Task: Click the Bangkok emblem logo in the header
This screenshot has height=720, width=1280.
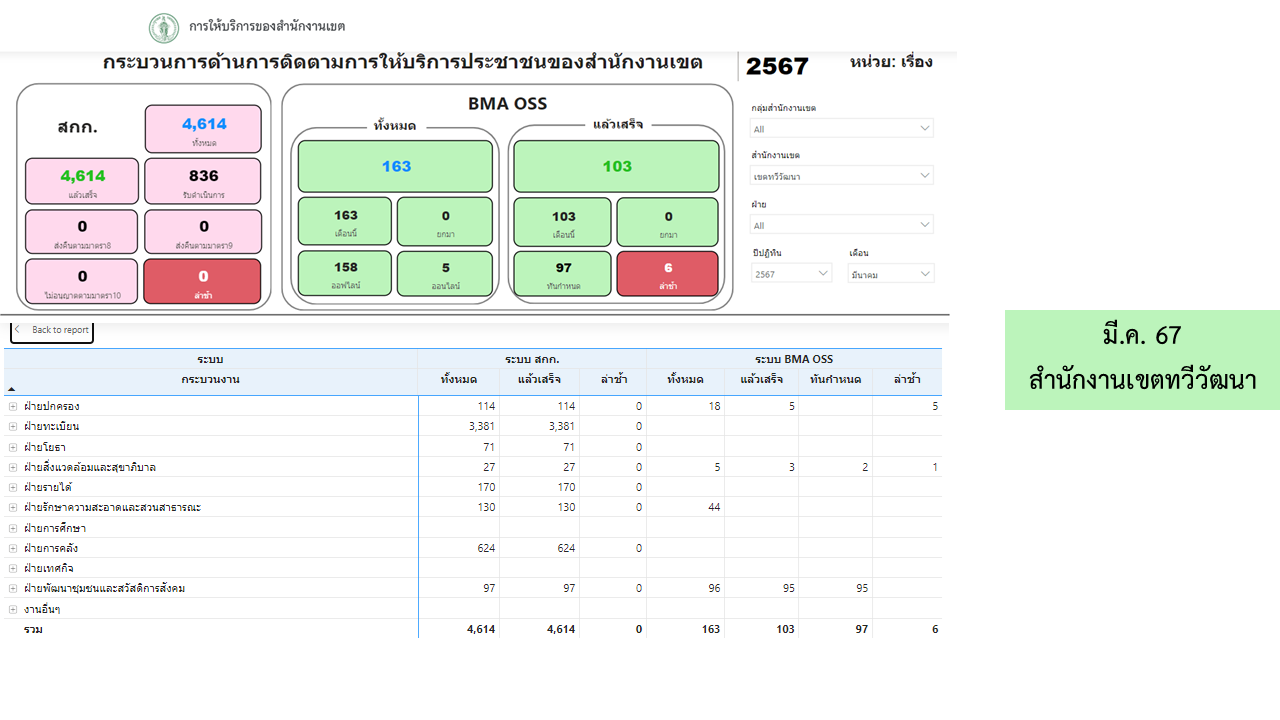Action: 164,27
